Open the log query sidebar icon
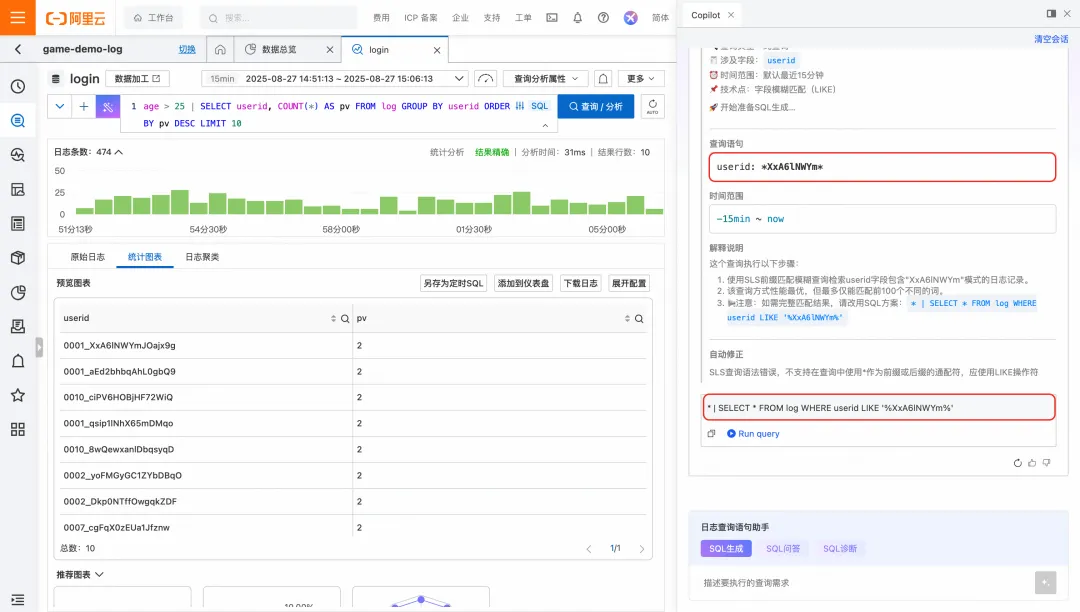1080x612 pixels. (x=18, y=120)
